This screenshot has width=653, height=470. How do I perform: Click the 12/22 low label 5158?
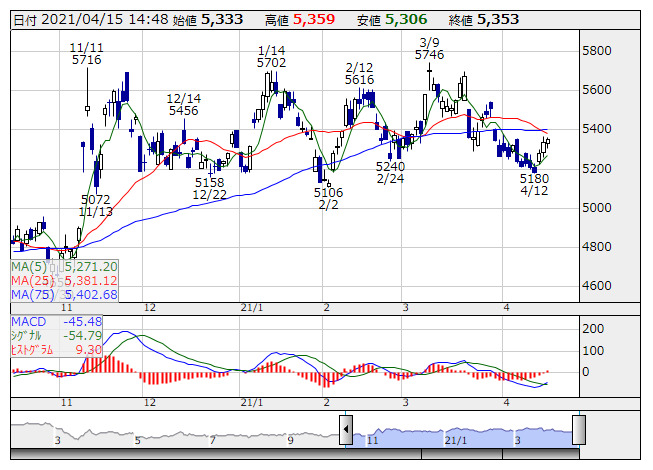point(209,182)
